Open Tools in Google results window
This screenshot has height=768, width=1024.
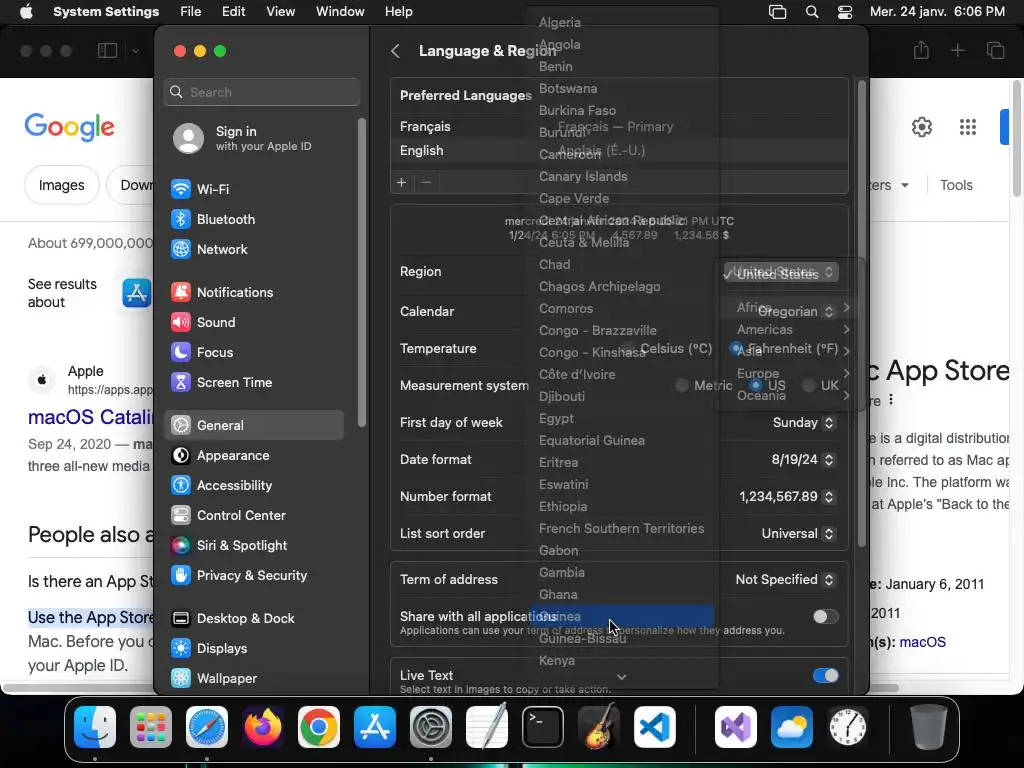coord(956,185)
